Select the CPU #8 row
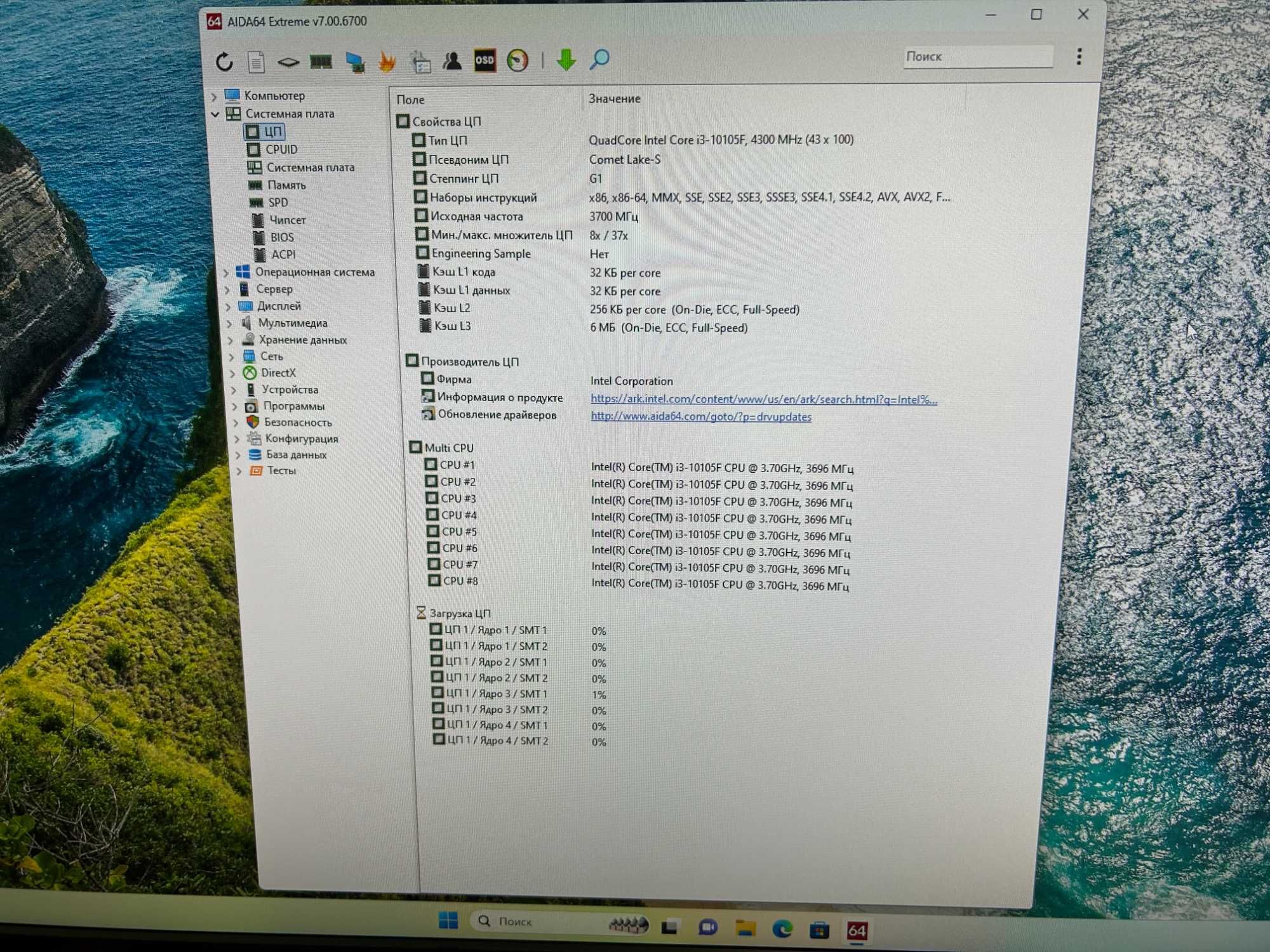Image resolution: width=1270 pixels, height=952 pixels. [638, 583]
